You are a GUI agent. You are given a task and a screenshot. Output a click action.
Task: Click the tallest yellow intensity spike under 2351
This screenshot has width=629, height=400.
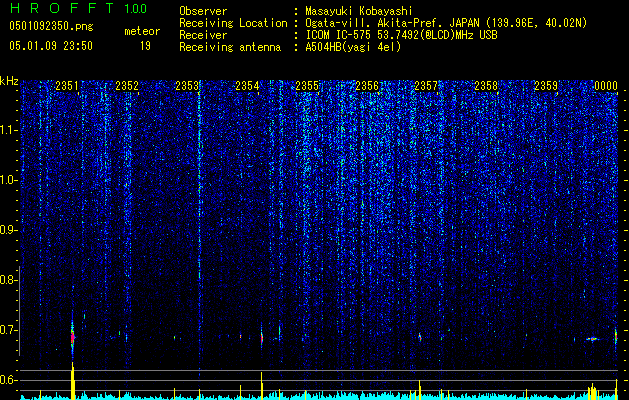tap(73, 381)
